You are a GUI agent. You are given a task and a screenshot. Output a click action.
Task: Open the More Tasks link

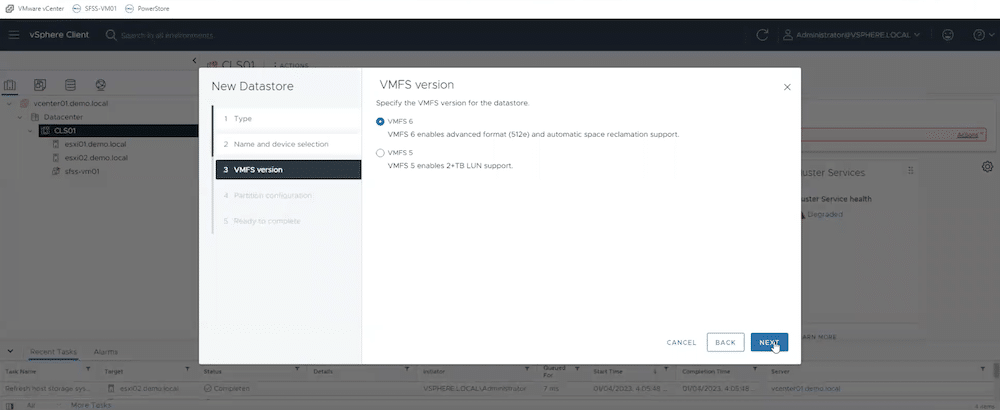[x=91, y=405]
